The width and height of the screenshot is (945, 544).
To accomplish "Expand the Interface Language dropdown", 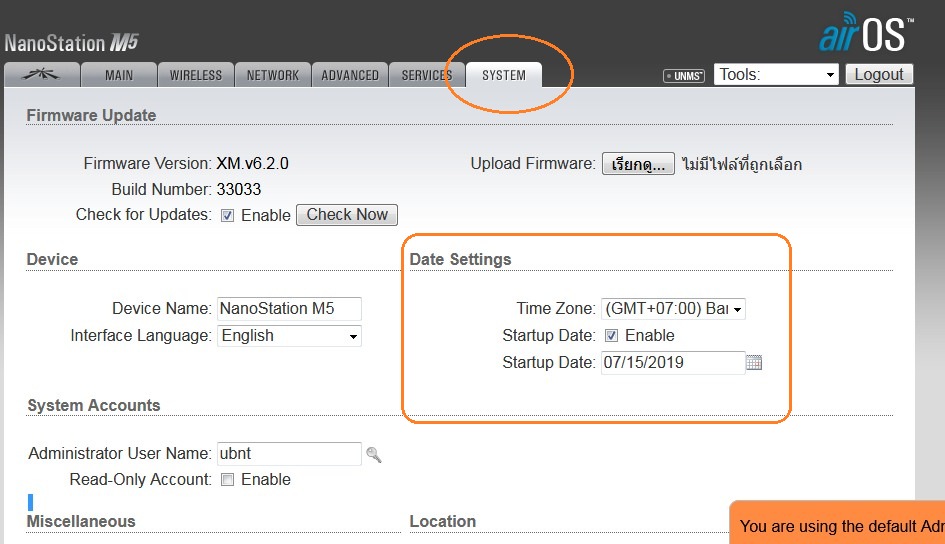I will 289,336.
